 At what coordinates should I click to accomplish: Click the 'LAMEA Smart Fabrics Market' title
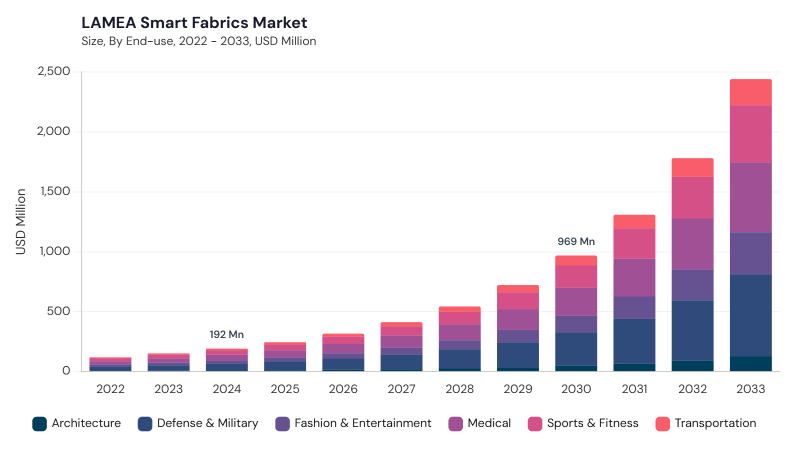(194, 22)
